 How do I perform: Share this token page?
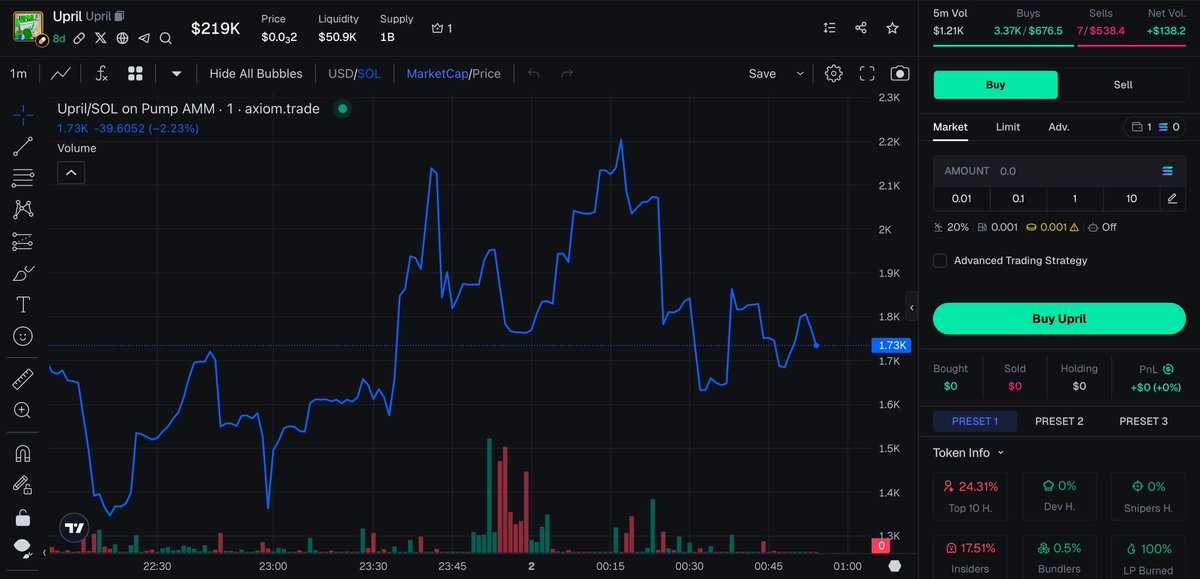point(861,28)
